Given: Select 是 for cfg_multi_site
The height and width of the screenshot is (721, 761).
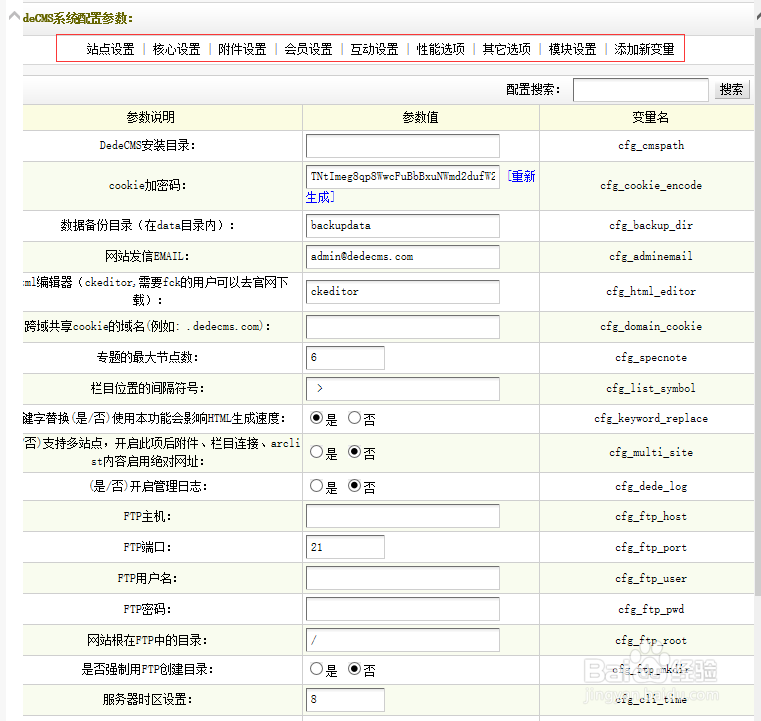Looking at the screenshot, I should coord(316,452).
